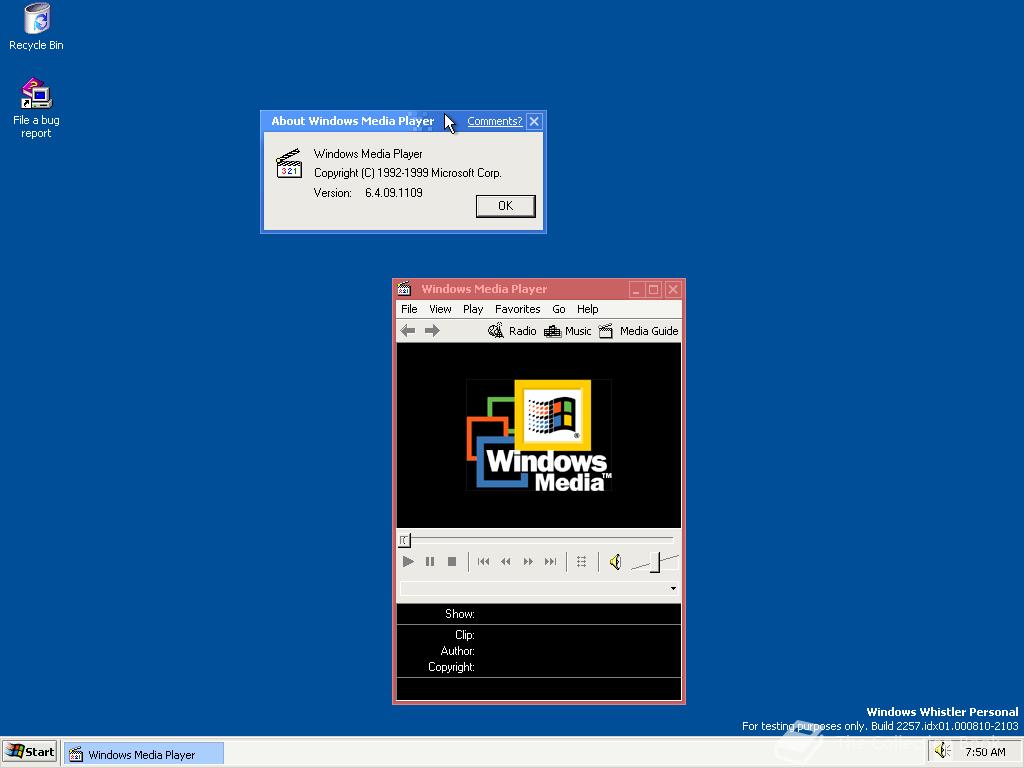Click the Media Player title bar icon
This screenshot has width=1024, height=768.
tap(404, 289)
